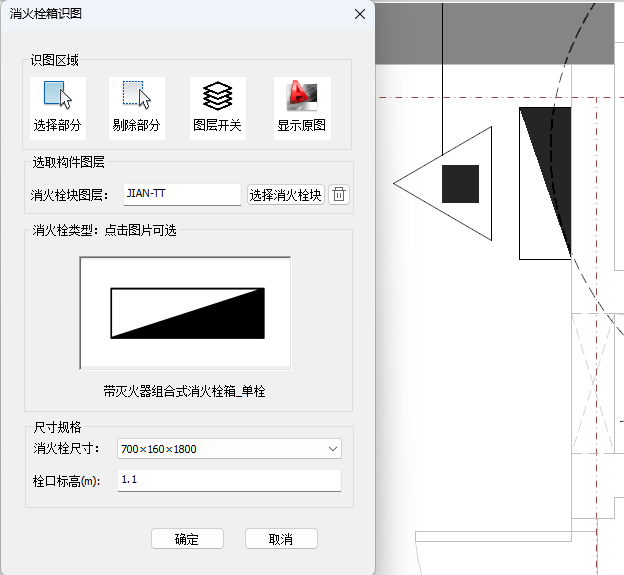
Task: Click 选择消火栓块 button
Action: coord(285,195)
